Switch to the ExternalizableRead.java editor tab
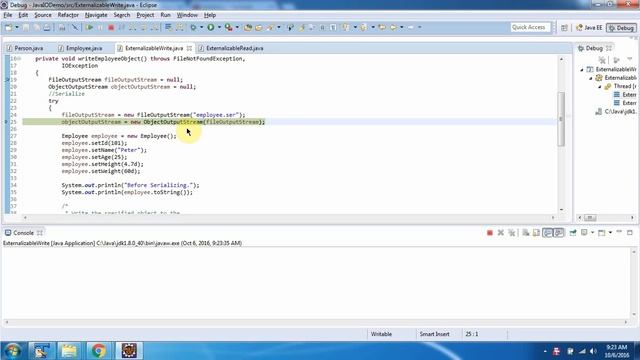Screen dimensions: 640x360 click(231, 48)
